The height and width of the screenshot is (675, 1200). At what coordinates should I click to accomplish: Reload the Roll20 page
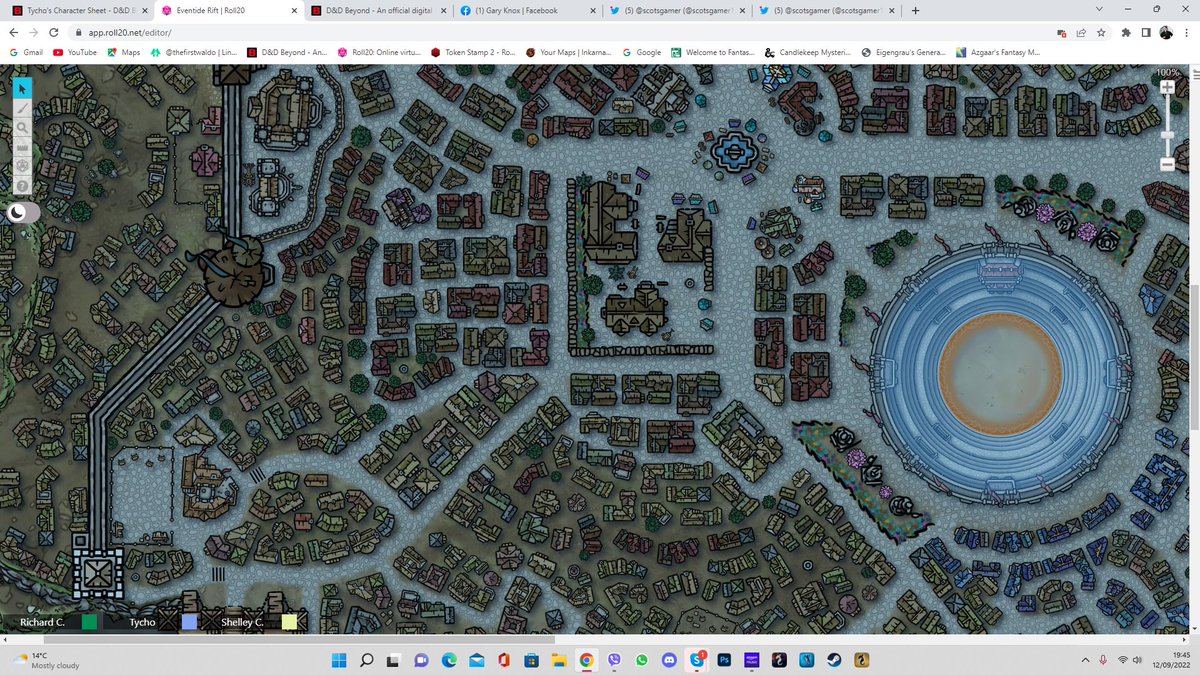(56, 32)
